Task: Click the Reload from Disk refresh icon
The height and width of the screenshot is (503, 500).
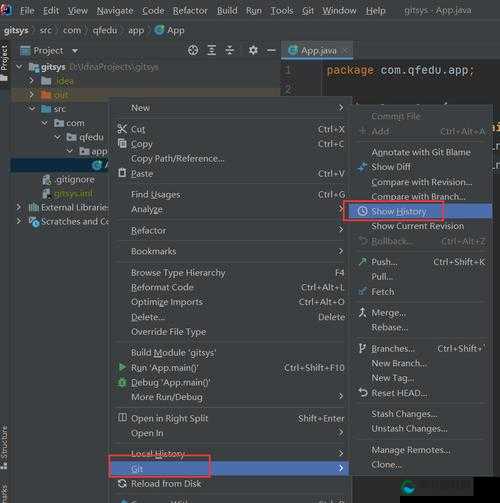Action: point(122,483)
